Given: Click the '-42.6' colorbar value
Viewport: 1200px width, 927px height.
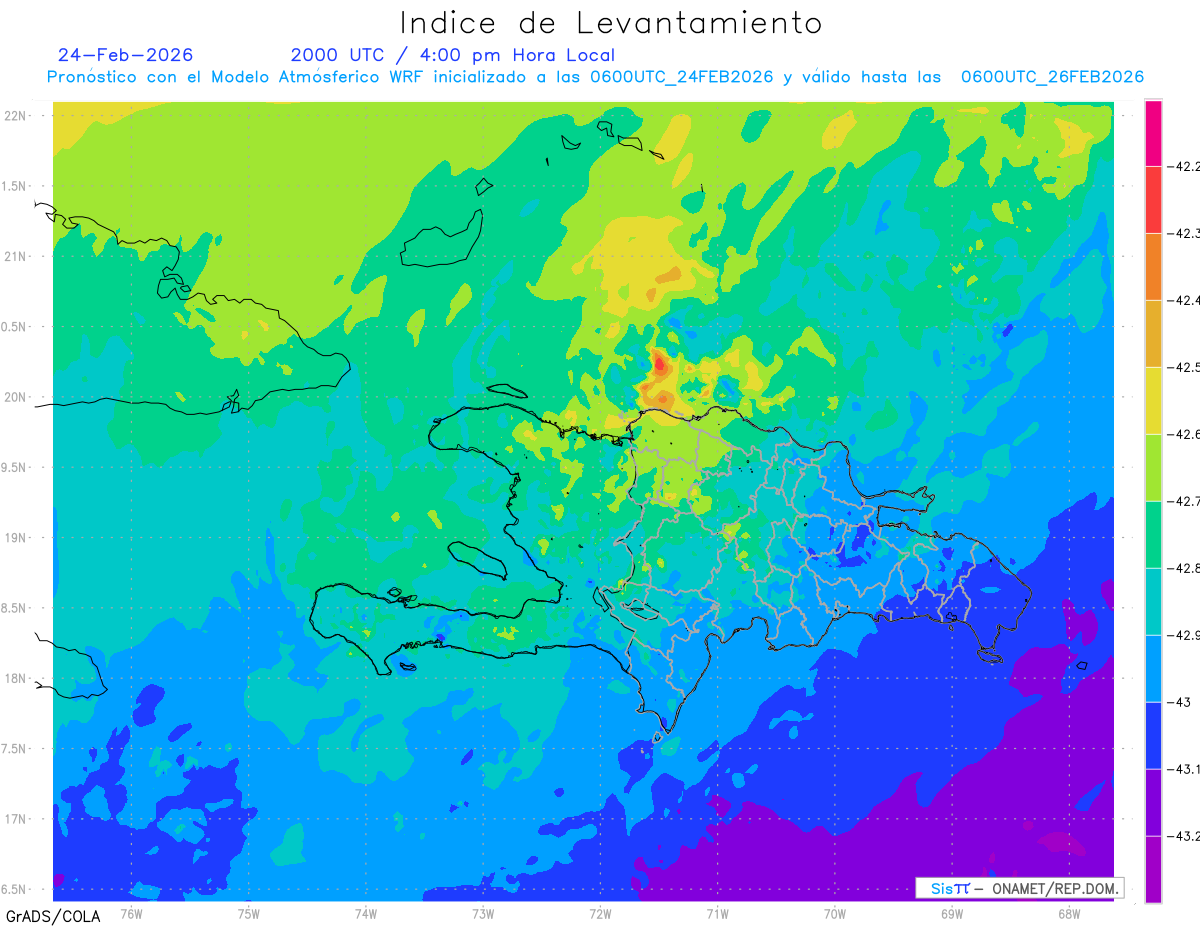Looking at the screenshot, I should [1184, 434].
